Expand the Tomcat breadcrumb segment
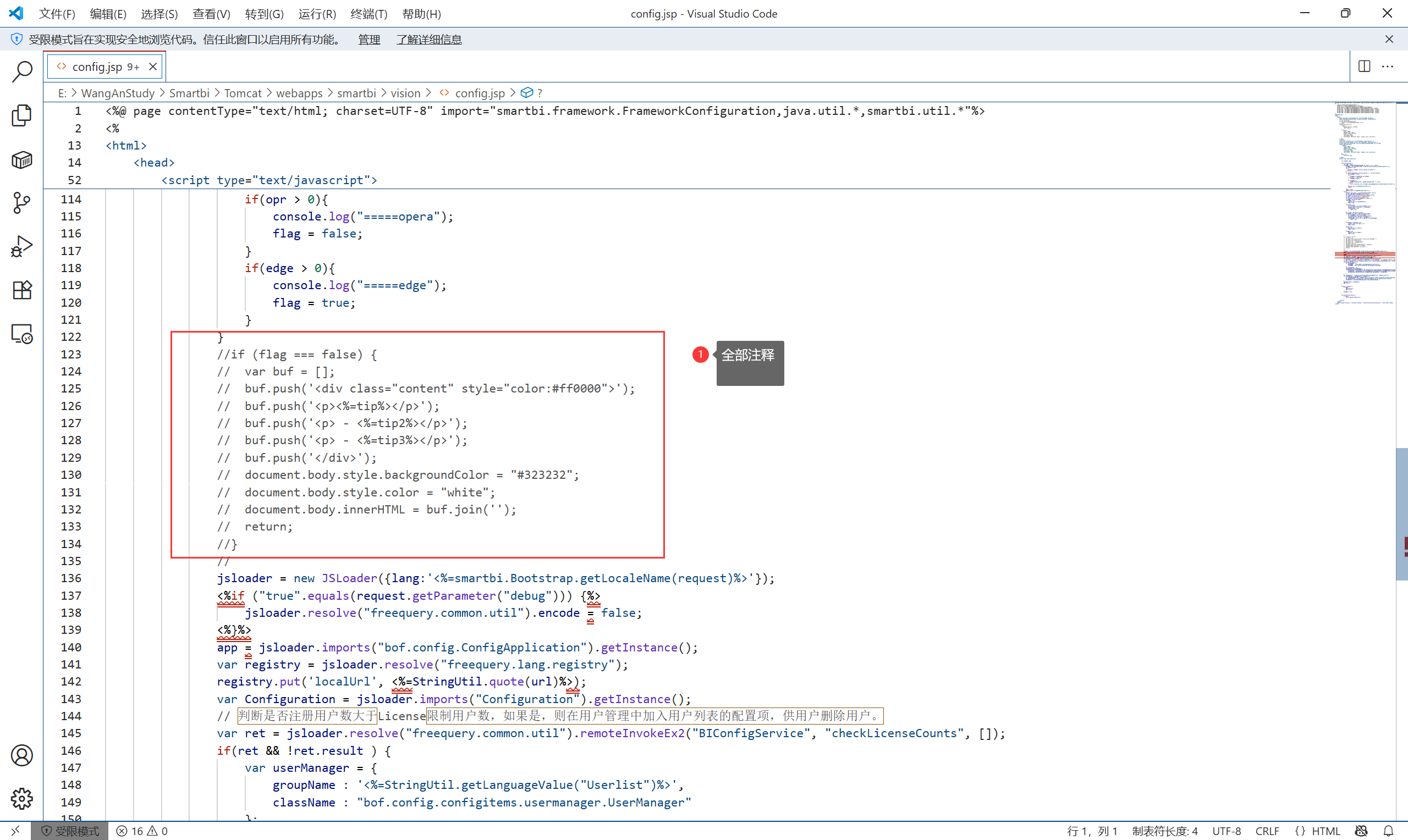The image size is (1408, 840). coord(243,93)
